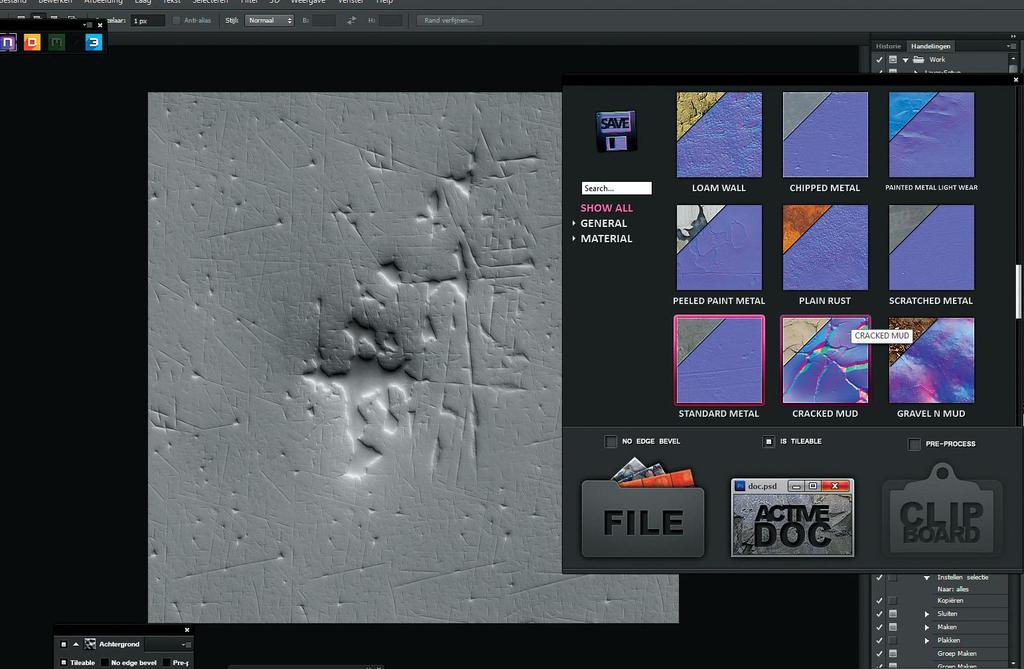Toggle the checkmark on the Kopiëren step
This screenshot has width=1024, height=669.
pos(879,600)
